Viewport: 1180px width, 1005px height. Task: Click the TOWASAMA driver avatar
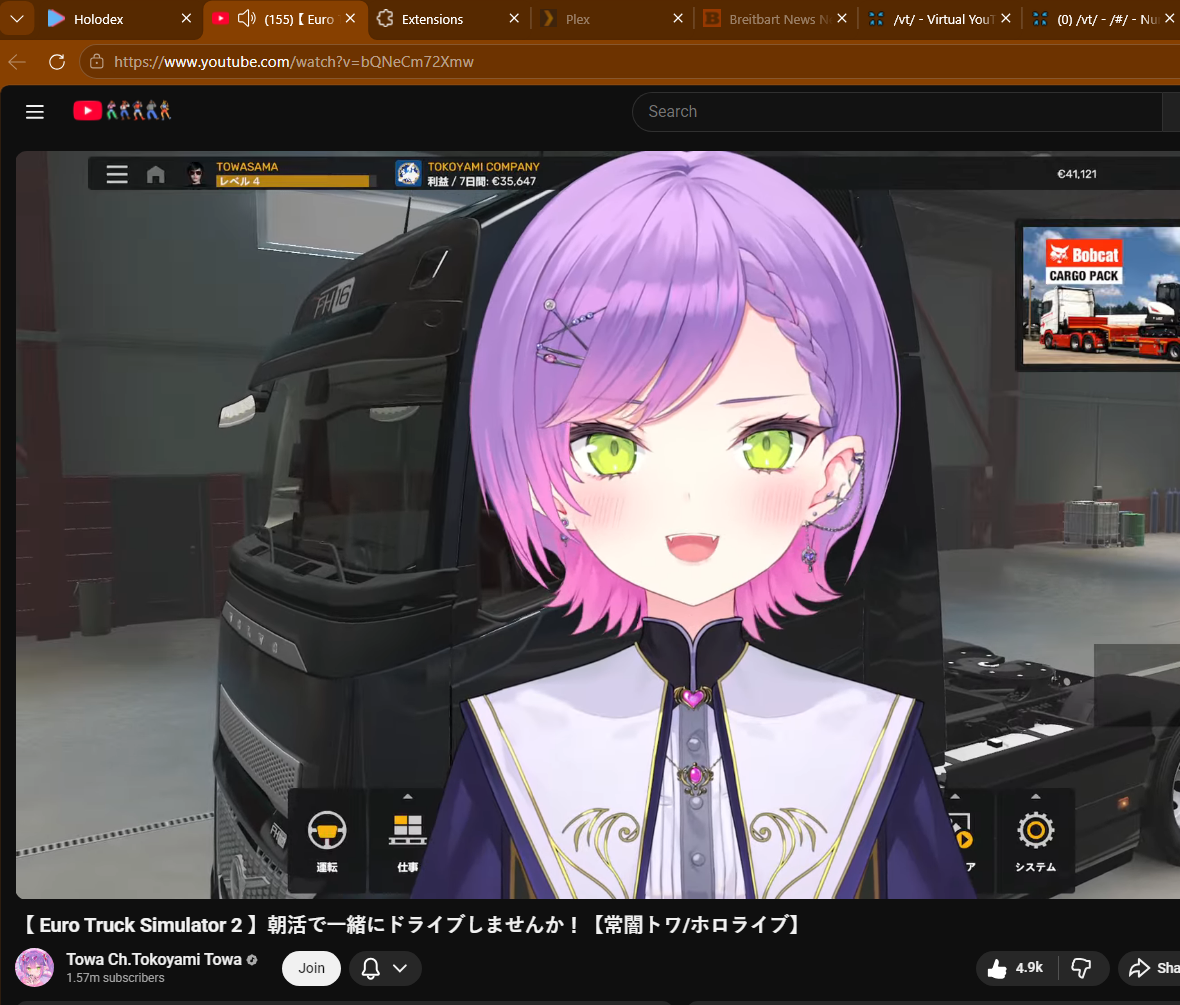click(x=196, y=174)
